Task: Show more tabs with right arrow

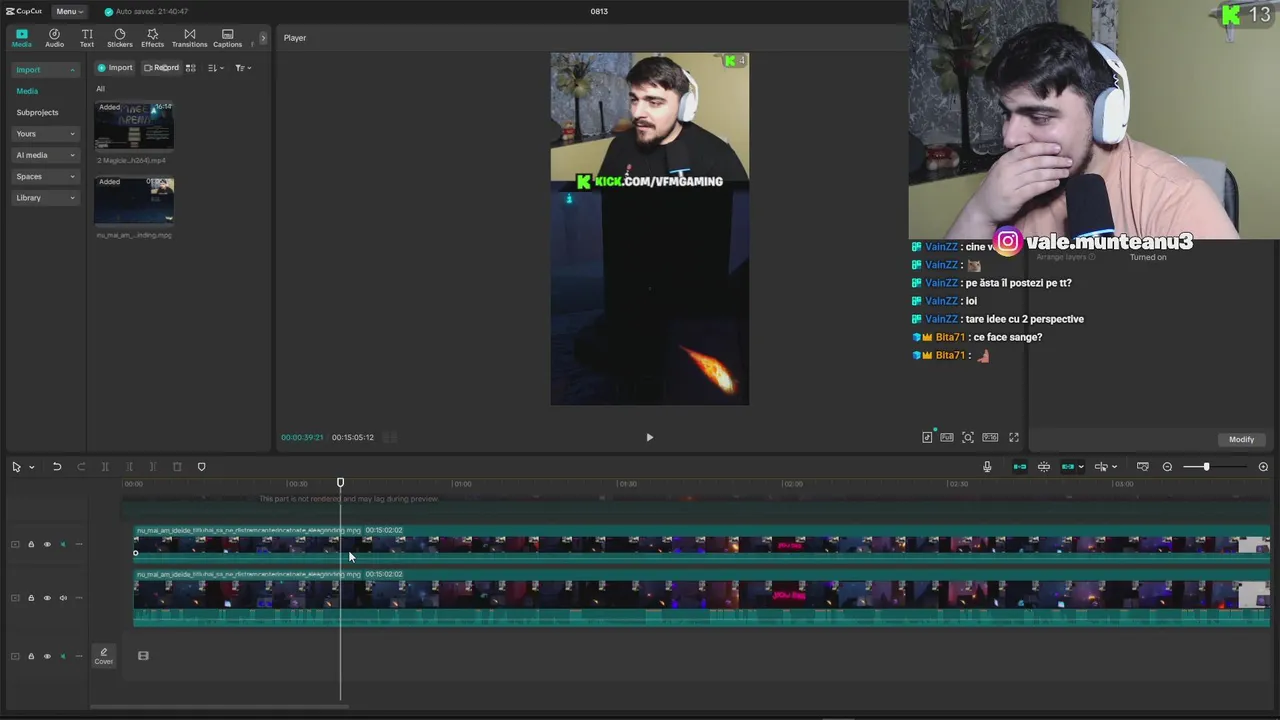Action: (264, 38)
